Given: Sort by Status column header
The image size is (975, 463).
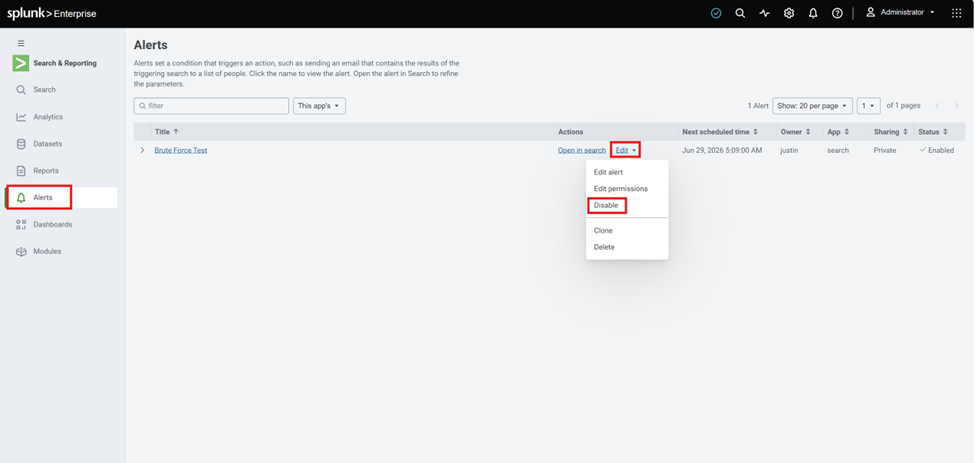Looking at the screenshot, I should click(x=933, y=132).
